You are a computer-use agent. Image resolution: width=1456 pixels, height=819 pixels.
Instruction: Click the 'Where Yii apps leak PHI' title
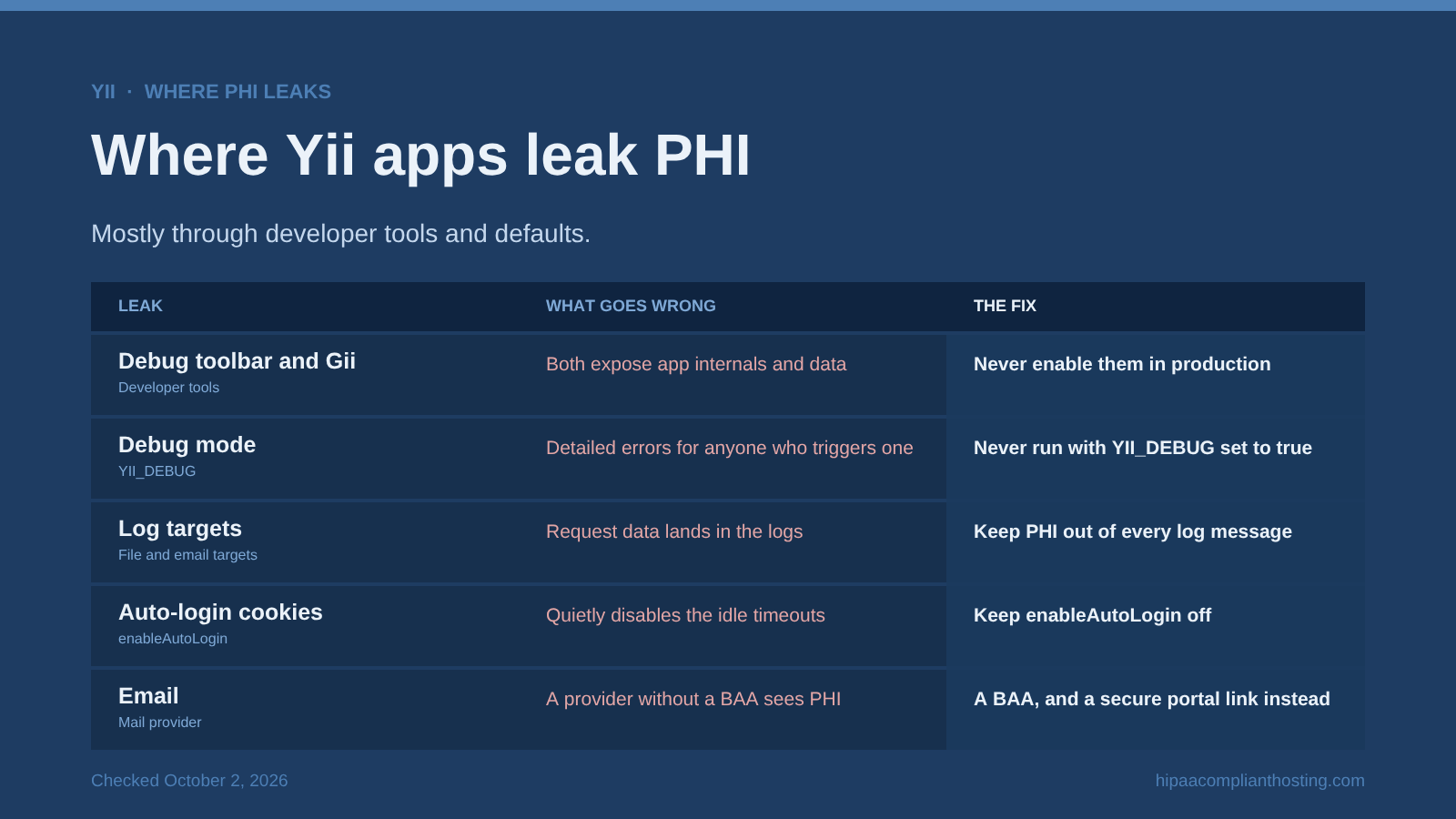pos(420,155)
